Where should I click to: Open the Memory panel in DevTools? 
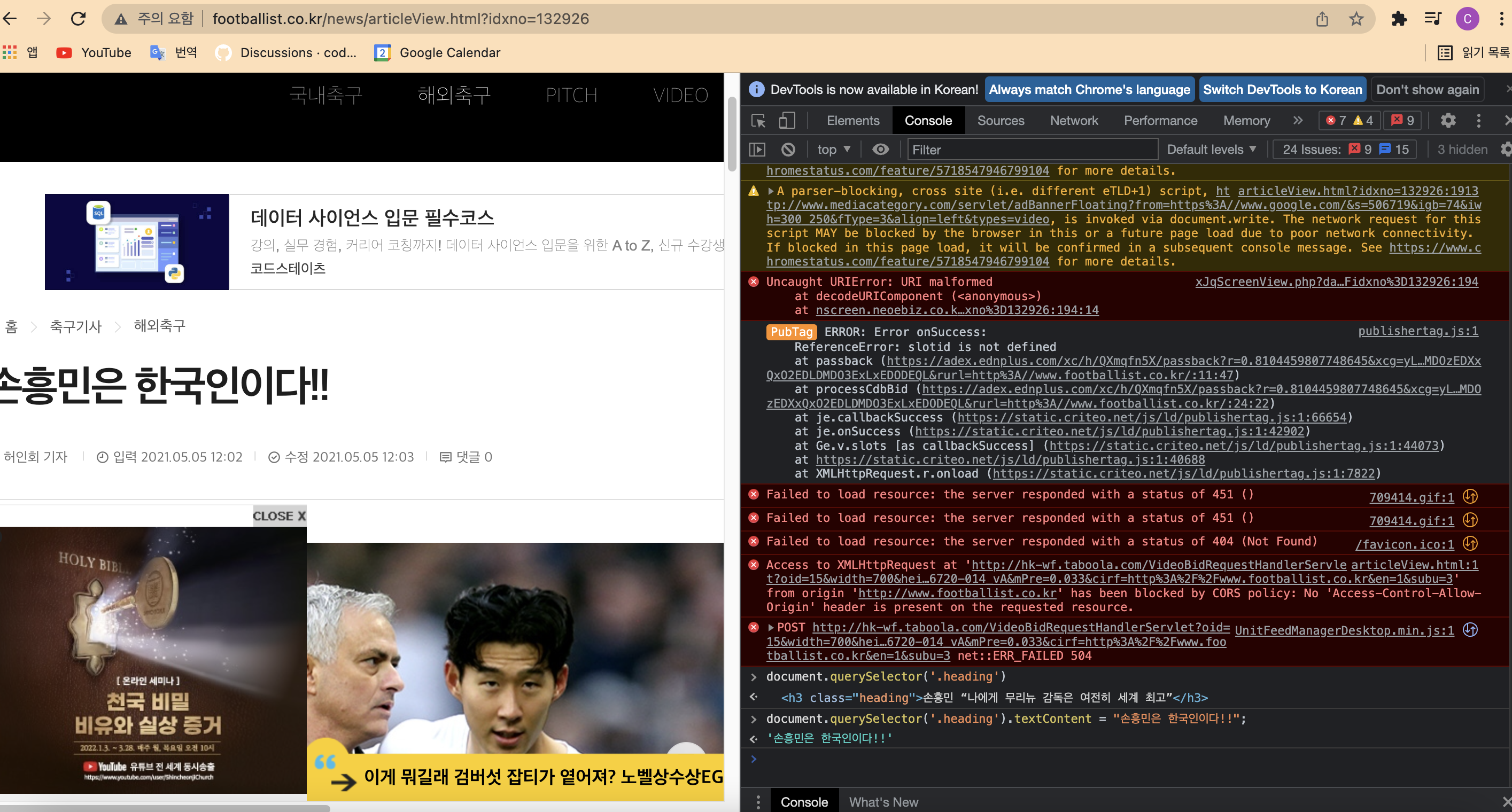(x=1247, y=120)
